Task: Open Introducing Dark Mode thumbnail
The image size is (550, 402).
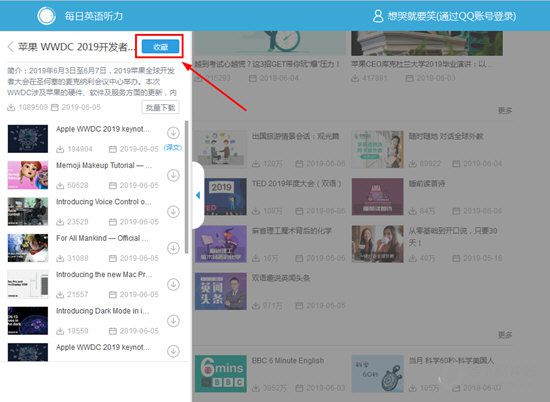Action: [28, 321]
